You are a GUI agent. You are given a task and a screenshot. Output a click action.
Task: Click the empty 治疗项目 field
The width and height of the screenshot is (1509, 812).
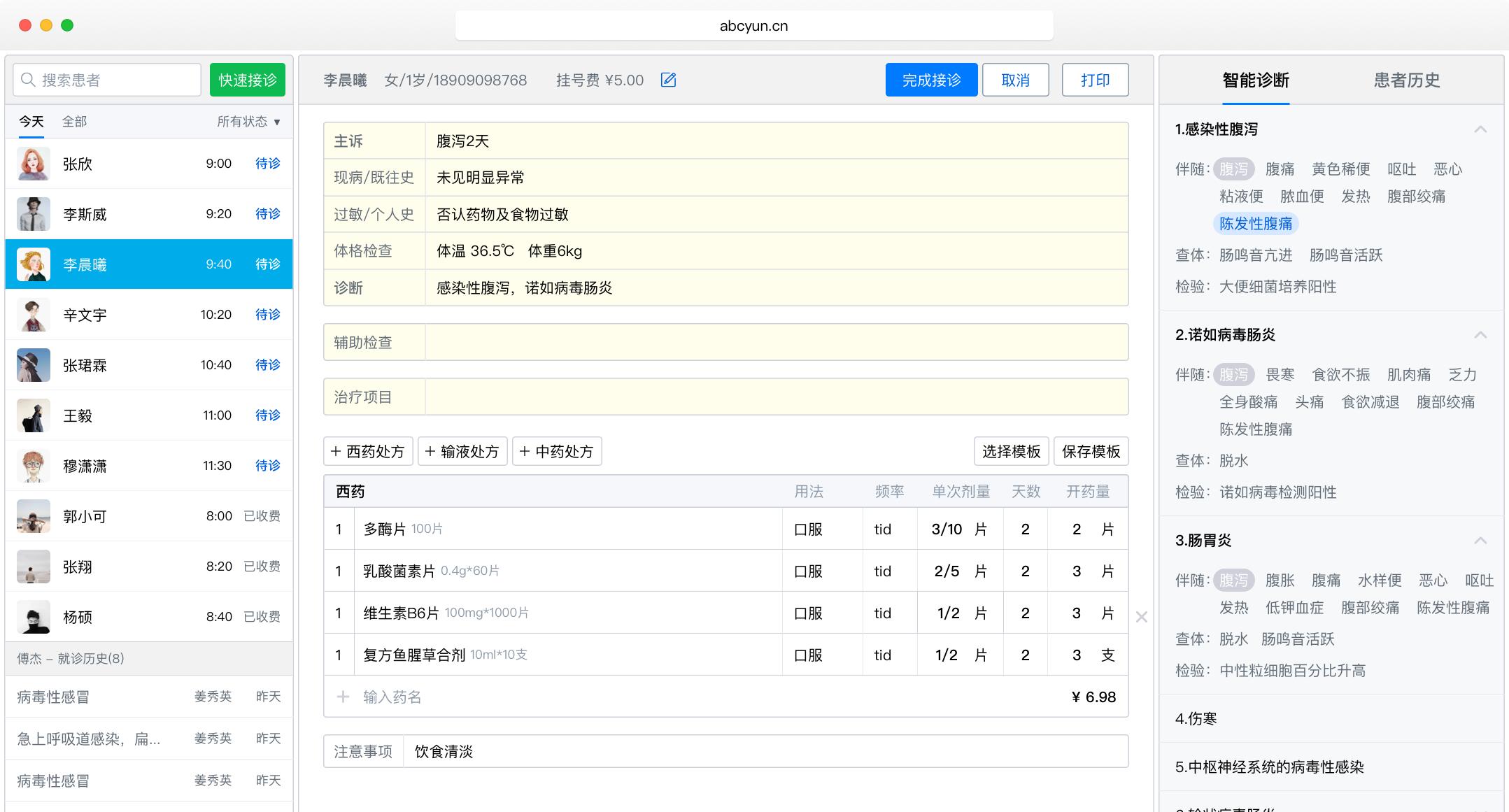777,397
